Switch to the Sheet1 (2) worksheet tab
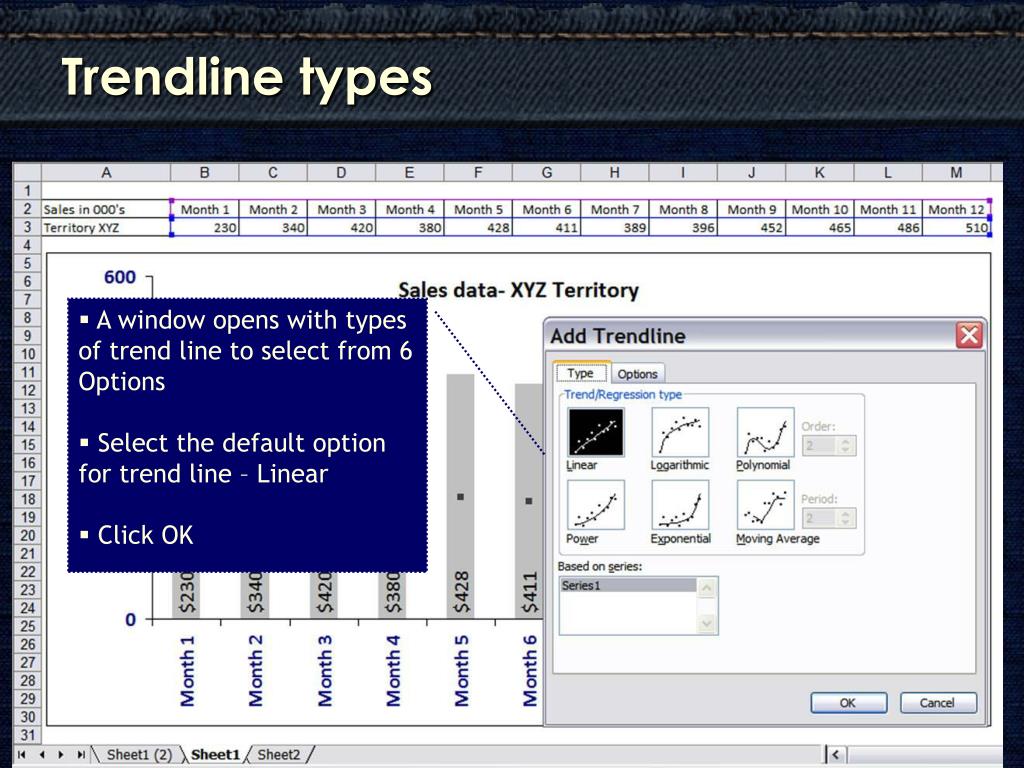The image size is (1024, 768). point(139,755)
